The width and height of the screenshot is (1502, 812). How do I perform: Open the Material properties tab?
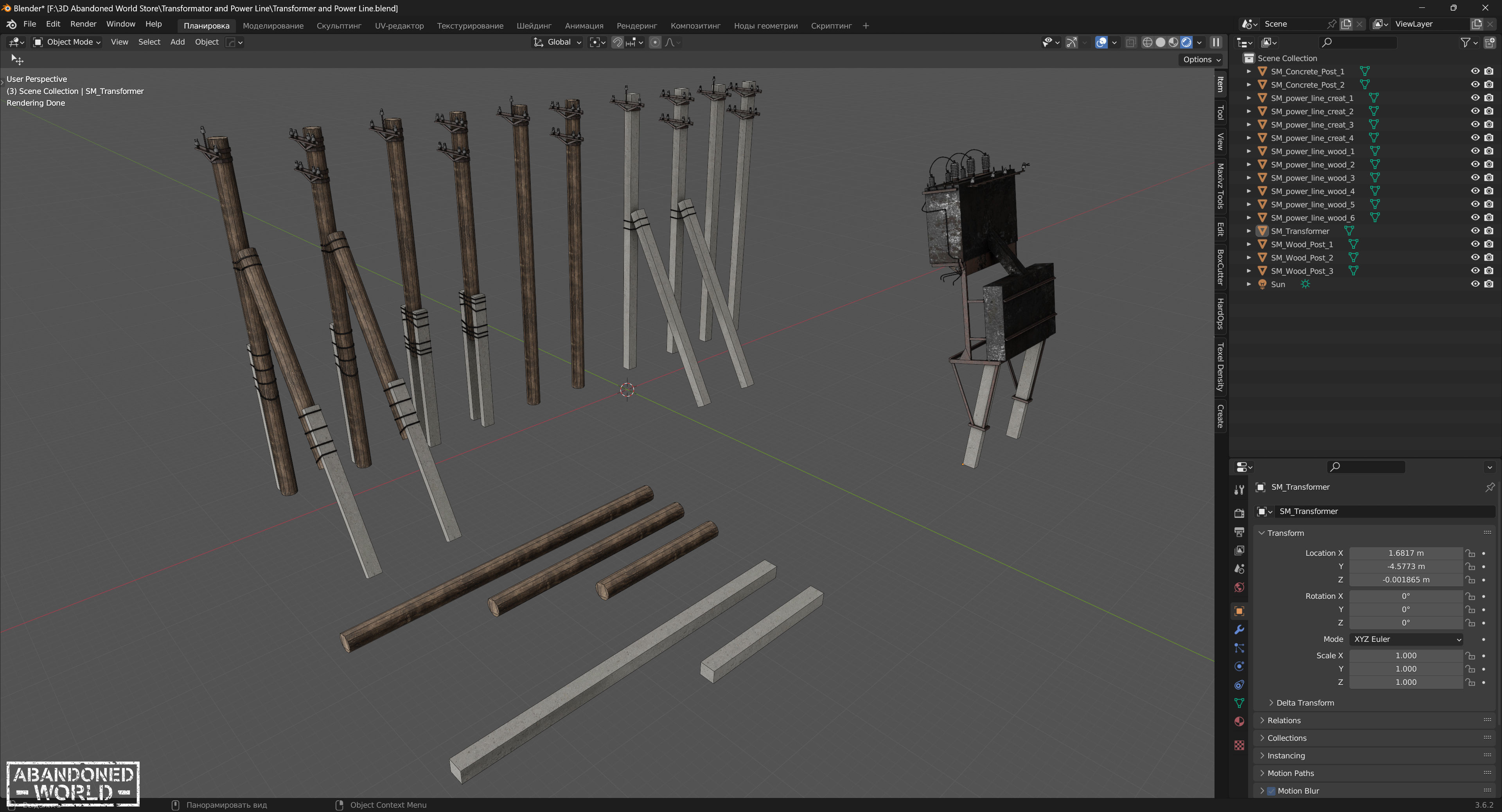click(1239, 722)
